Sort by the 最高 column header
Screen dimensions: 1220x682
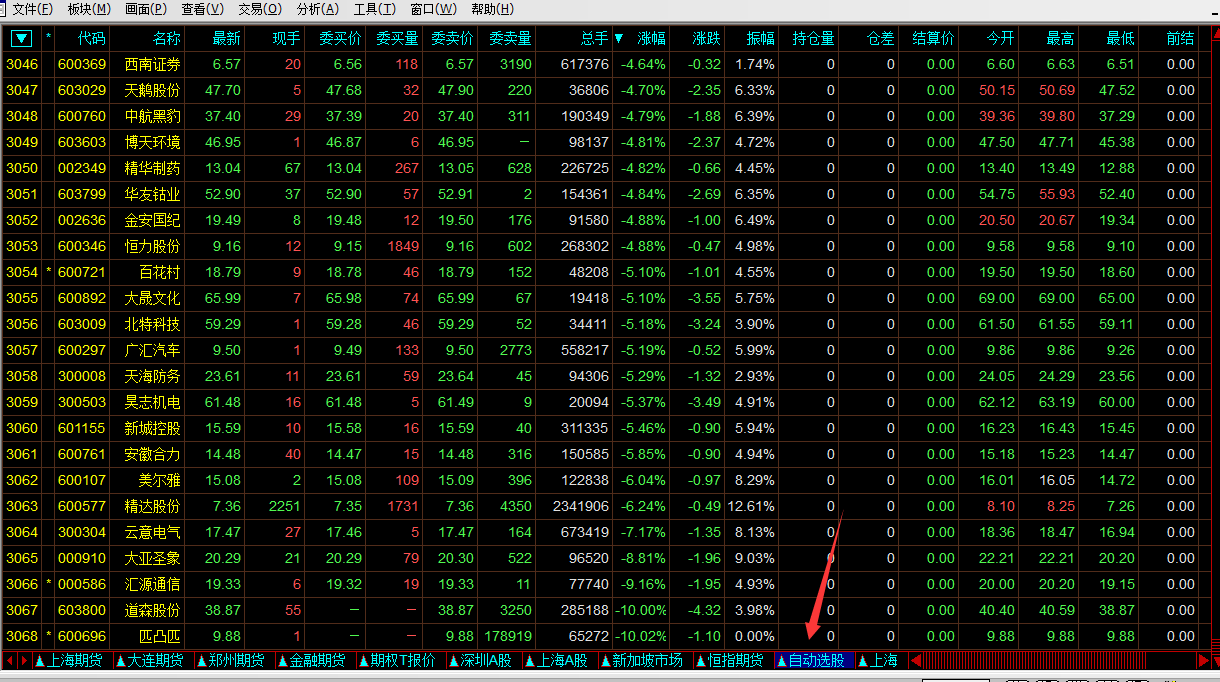point(1060,38)
